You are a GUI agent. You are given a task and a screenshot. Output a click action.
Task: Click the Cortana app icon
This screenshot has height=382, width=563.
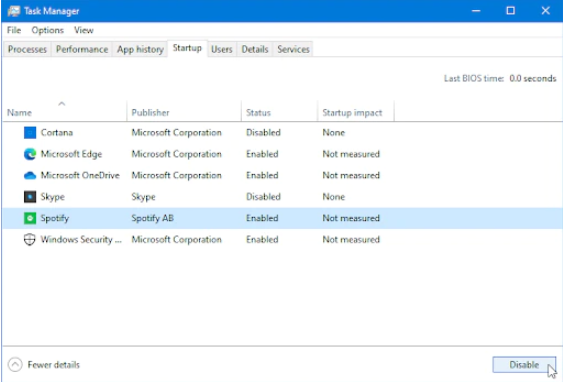tap(30, 132)
